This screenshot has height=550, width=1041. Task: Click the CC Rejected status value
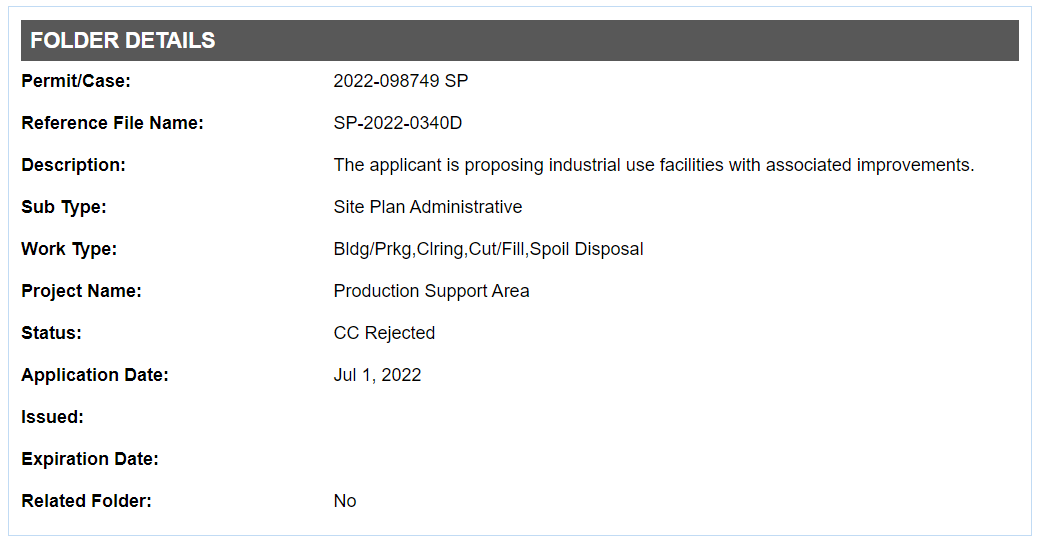384,333
